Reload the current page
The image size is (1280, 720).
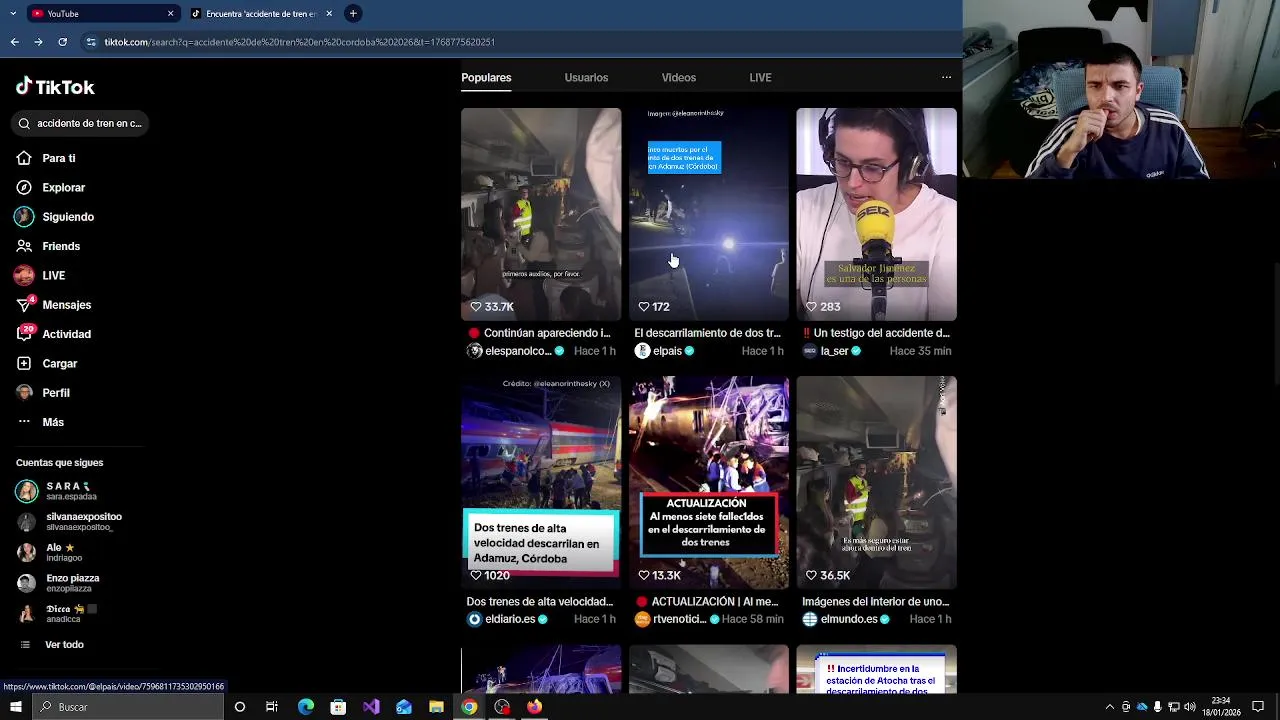tap(62, 42)
